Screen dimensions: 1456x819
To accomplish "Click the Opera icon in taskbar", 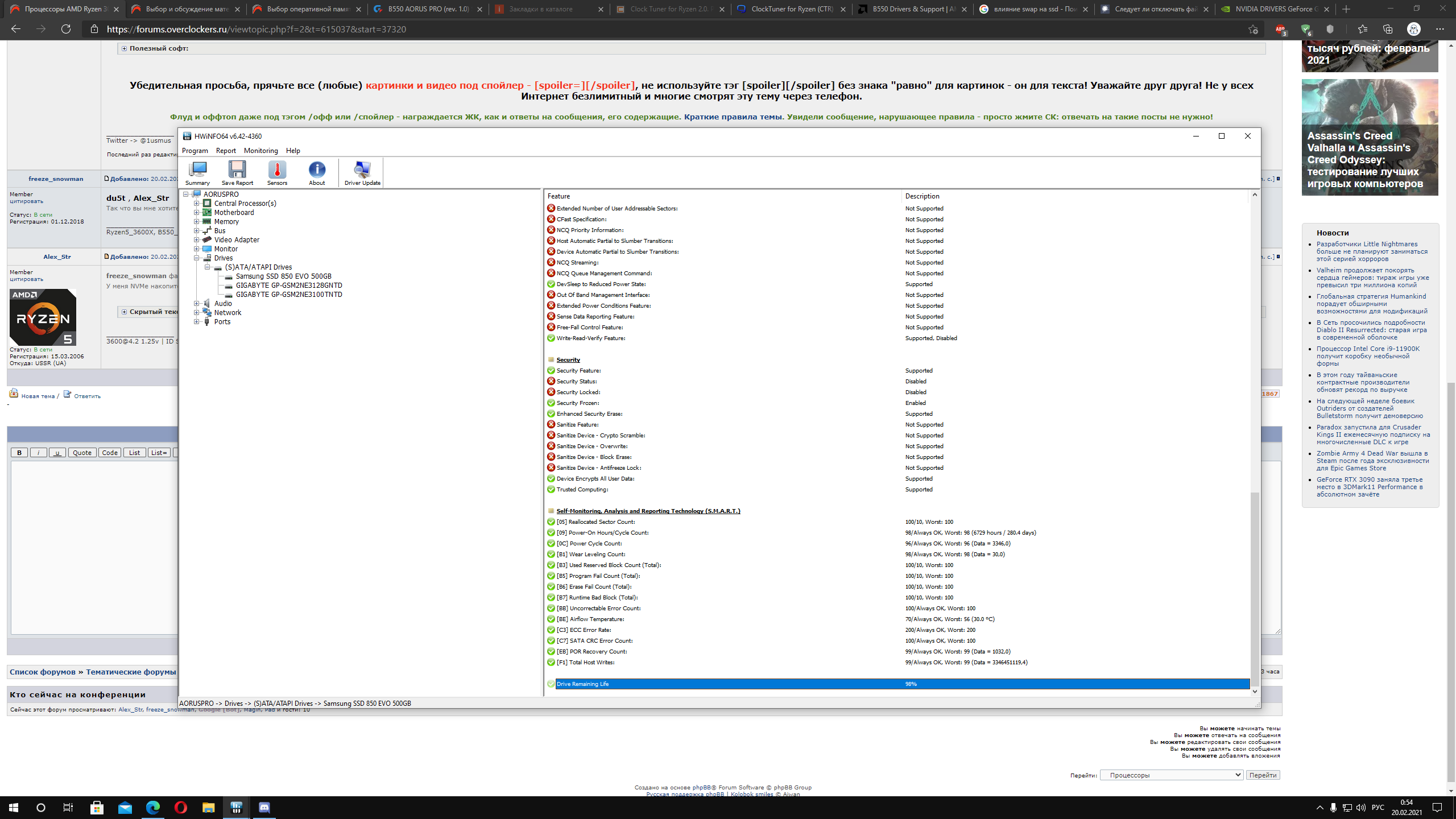I will pos(181,807).
